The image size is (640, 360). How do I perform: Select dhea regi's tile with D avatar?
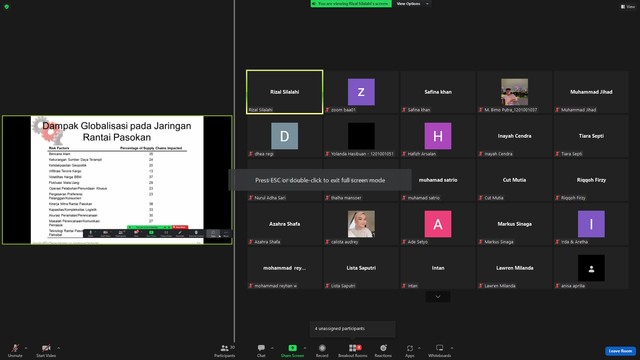[x=284, y=136]
